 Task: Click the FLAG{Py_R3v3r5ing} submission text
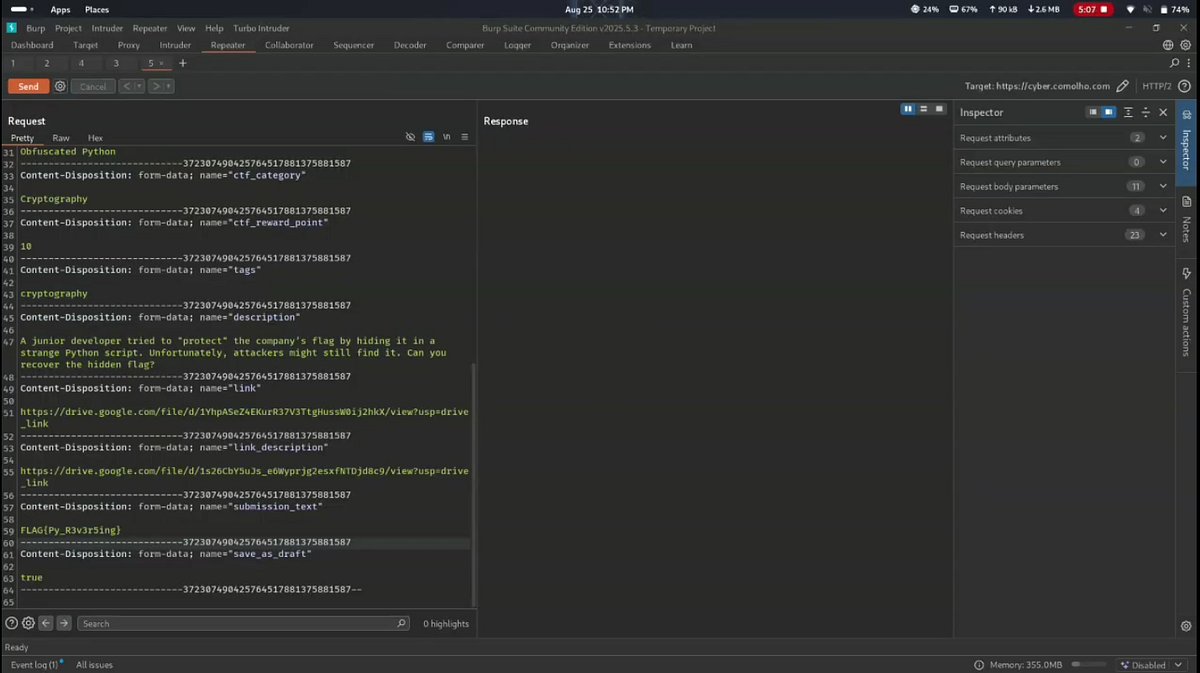[x=70, y=530]
